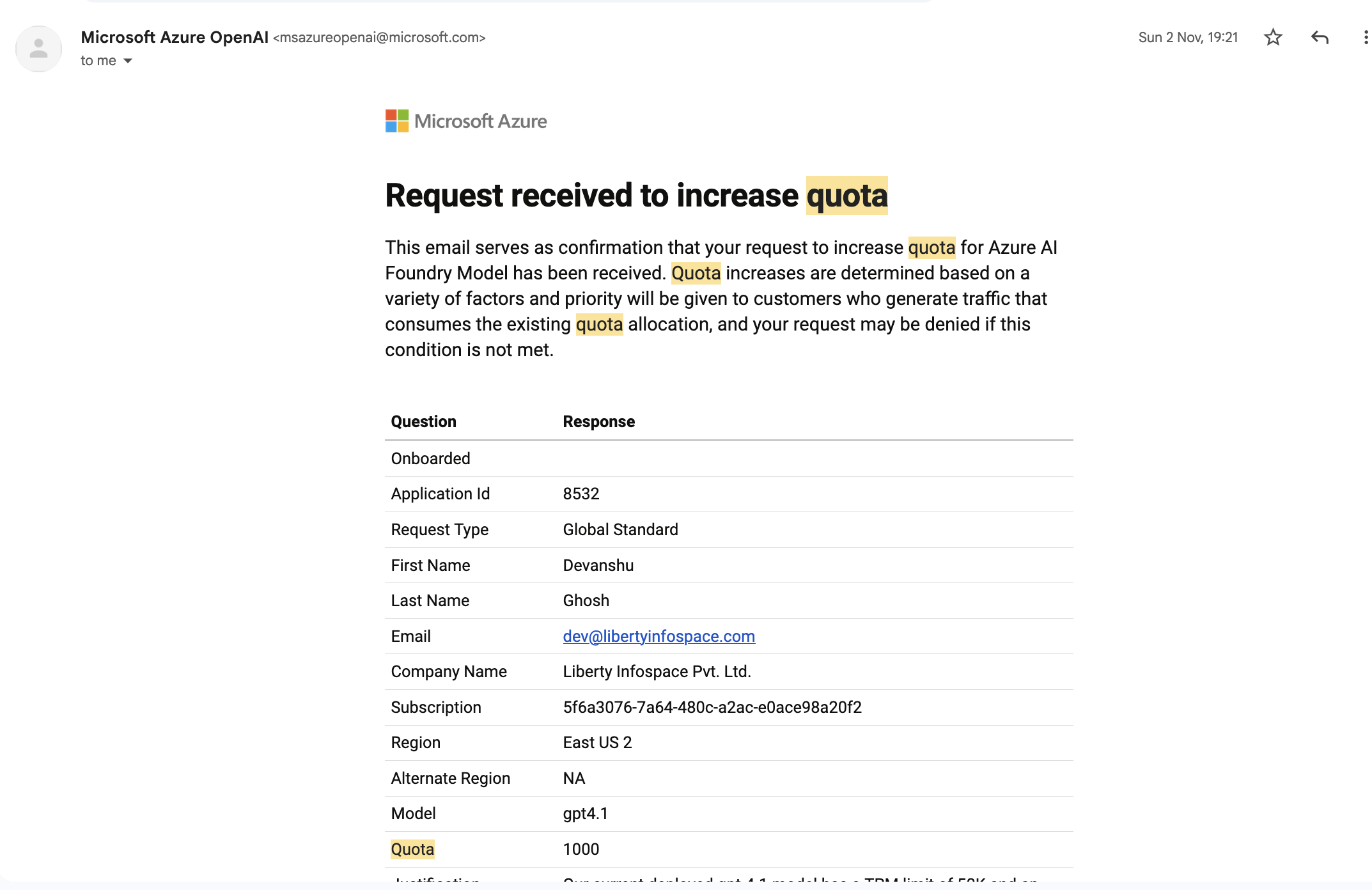
Task: Open the dev@libertyinfospace.com email link
Action: 659,636
